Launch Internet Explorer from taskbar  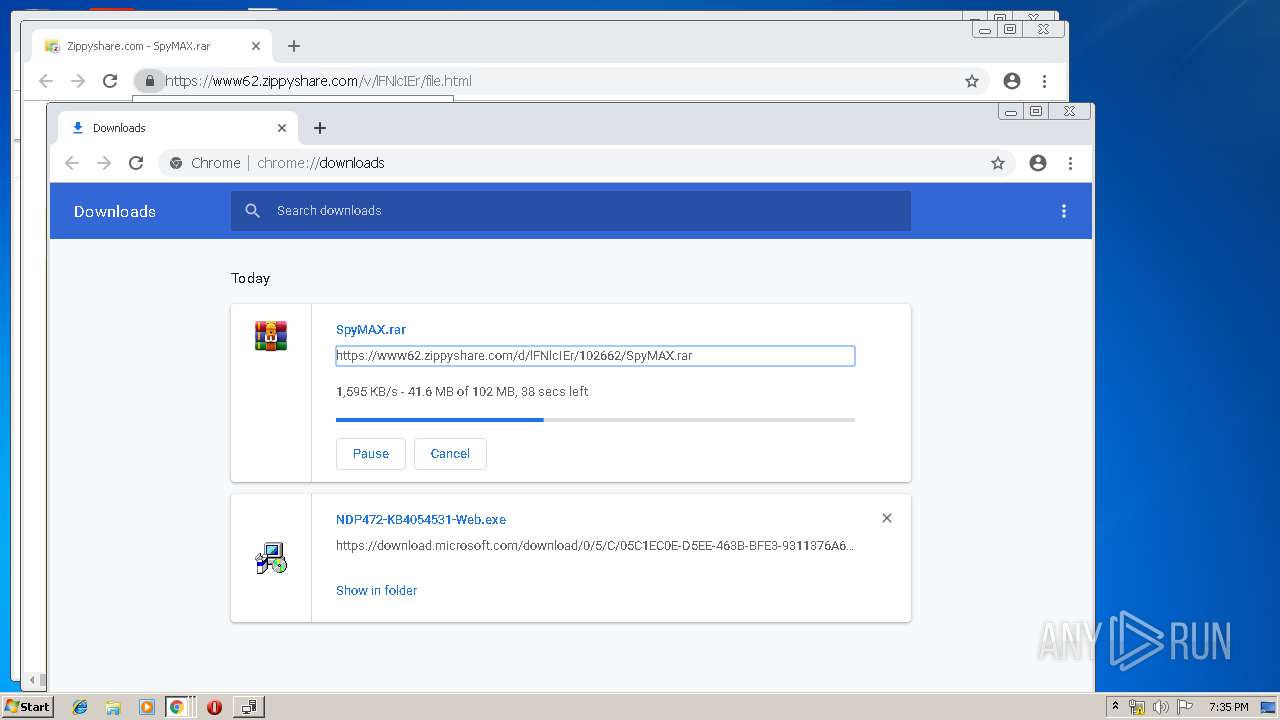click(x=80, y=707)
